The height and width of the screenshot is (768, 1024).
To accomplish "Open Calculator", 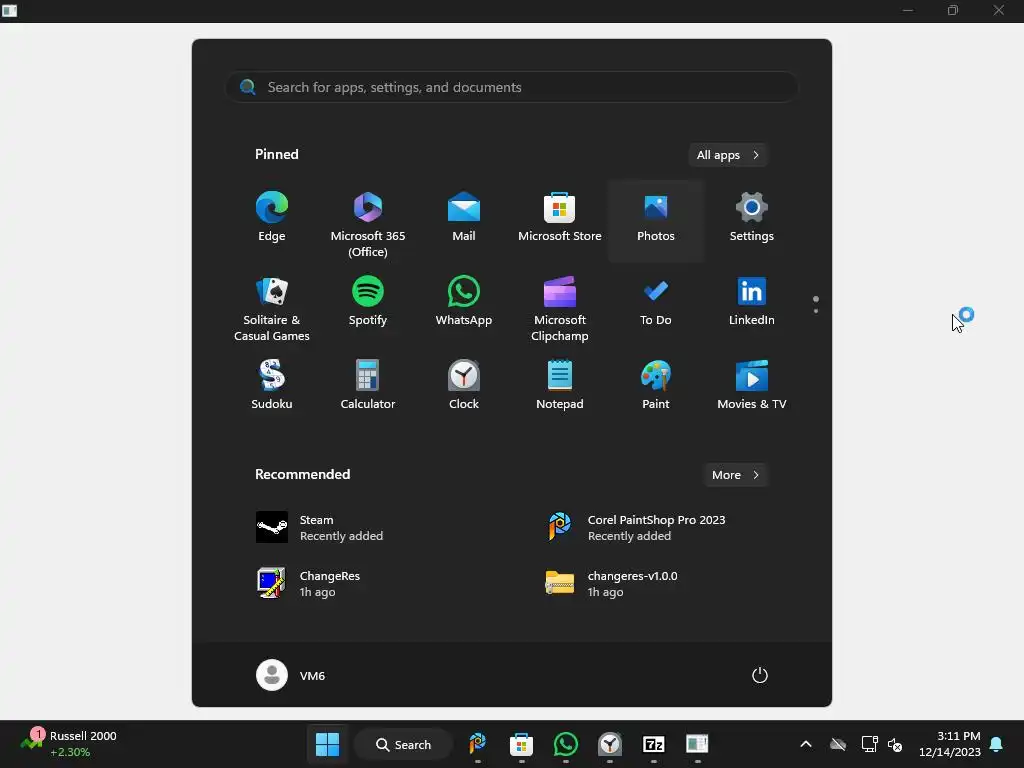I will pos(368,386).
